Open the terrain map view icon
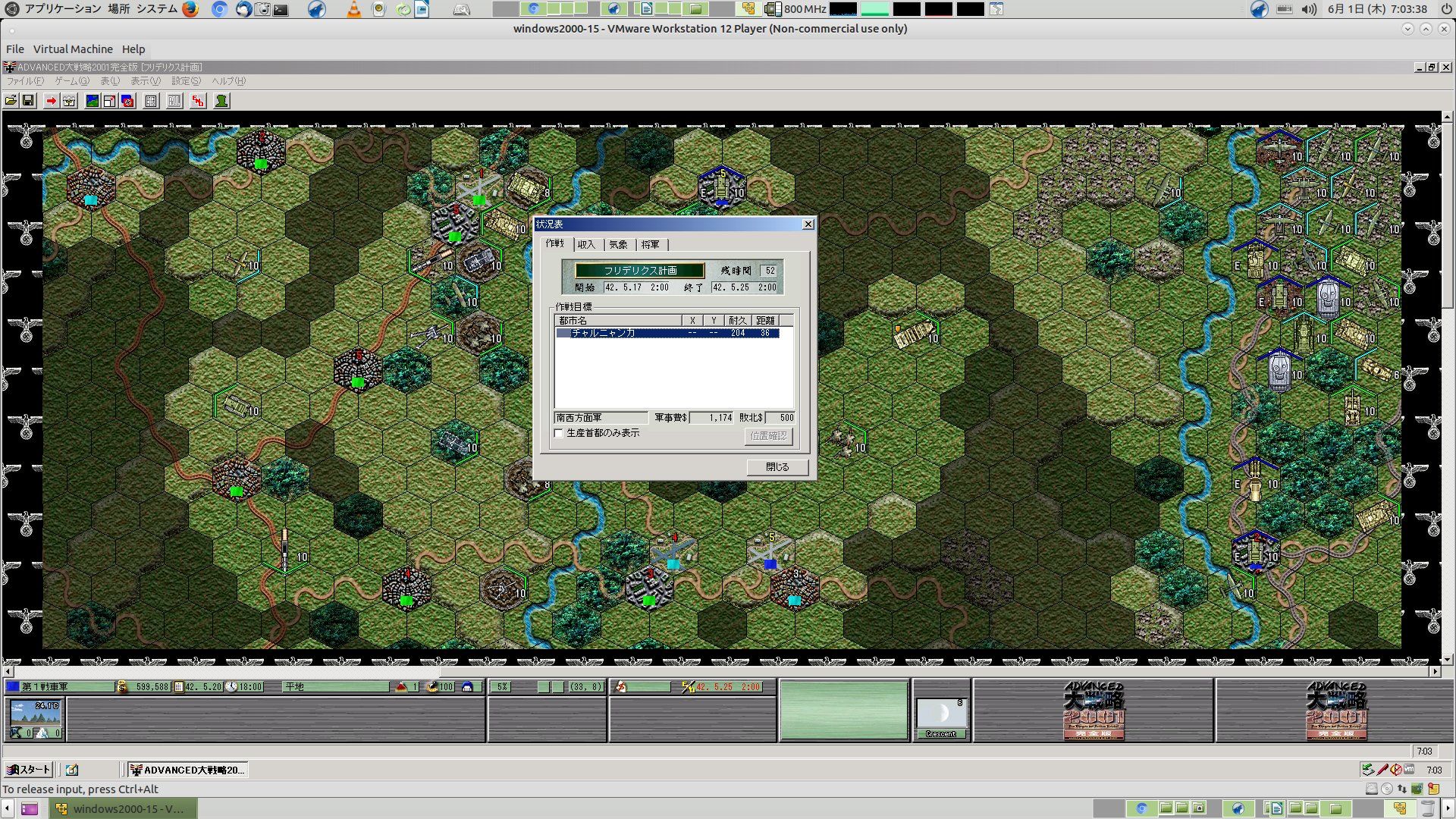 pos(92,101)
